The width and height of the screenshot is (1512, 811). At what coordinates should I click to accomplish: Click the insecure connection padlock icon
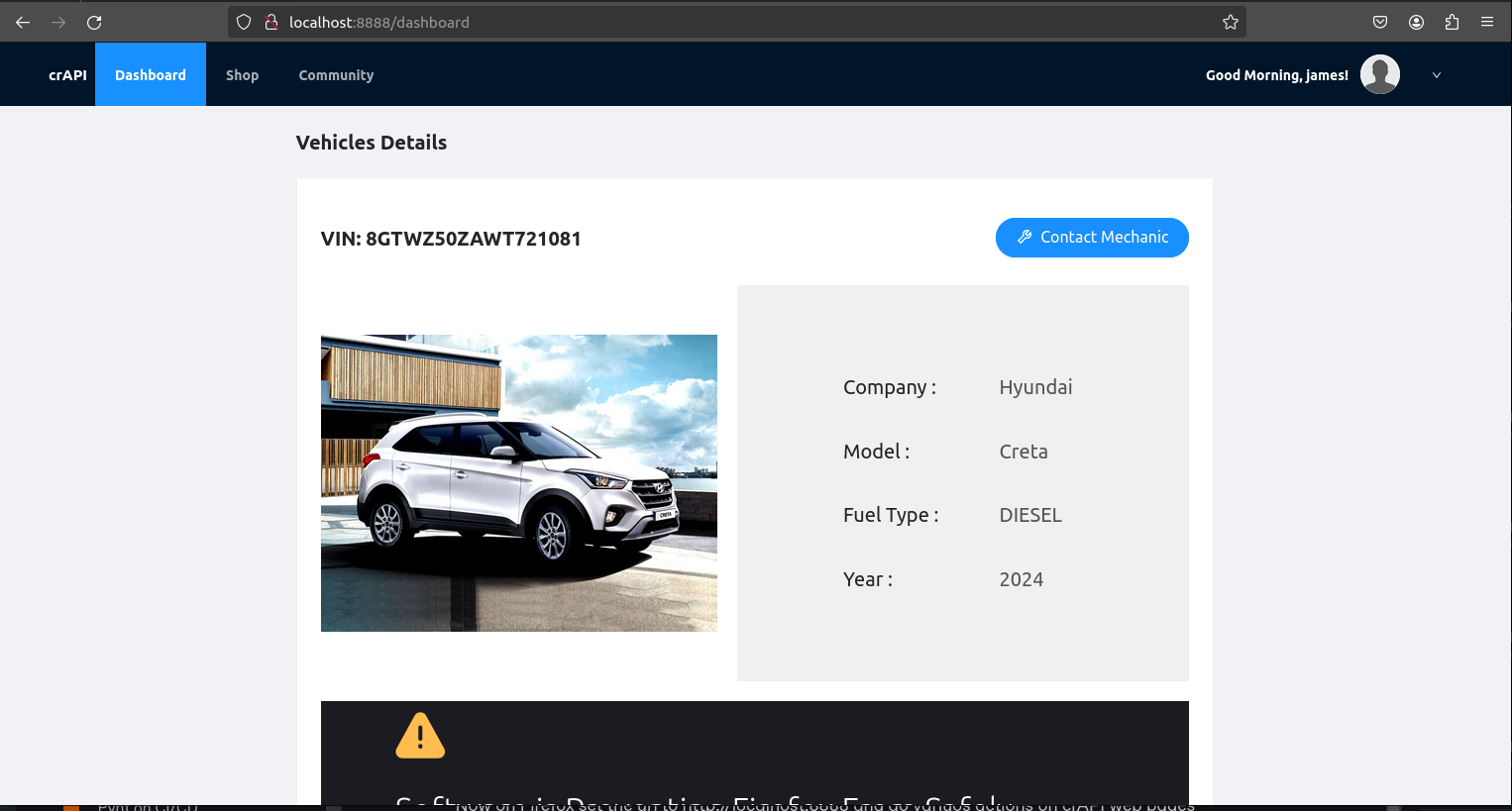click(270, 22)
